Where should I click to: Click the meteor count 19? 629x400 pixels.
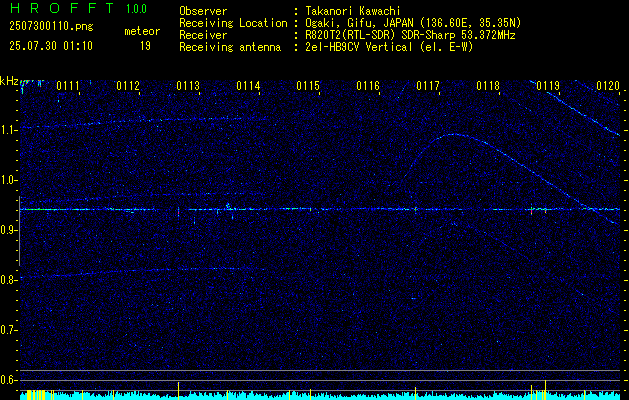pos(145,46)
